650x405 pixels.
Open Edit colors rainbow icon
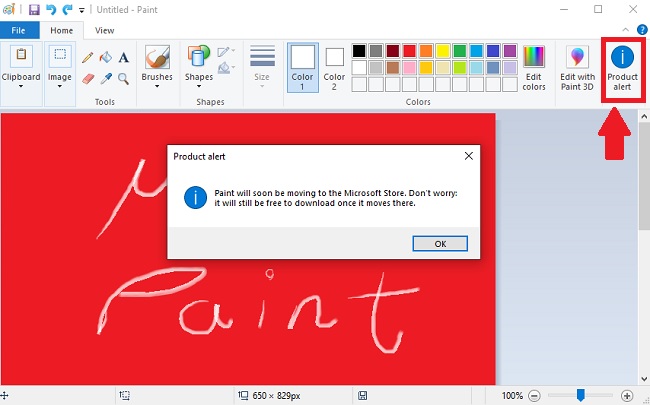(x=534, y=57)
